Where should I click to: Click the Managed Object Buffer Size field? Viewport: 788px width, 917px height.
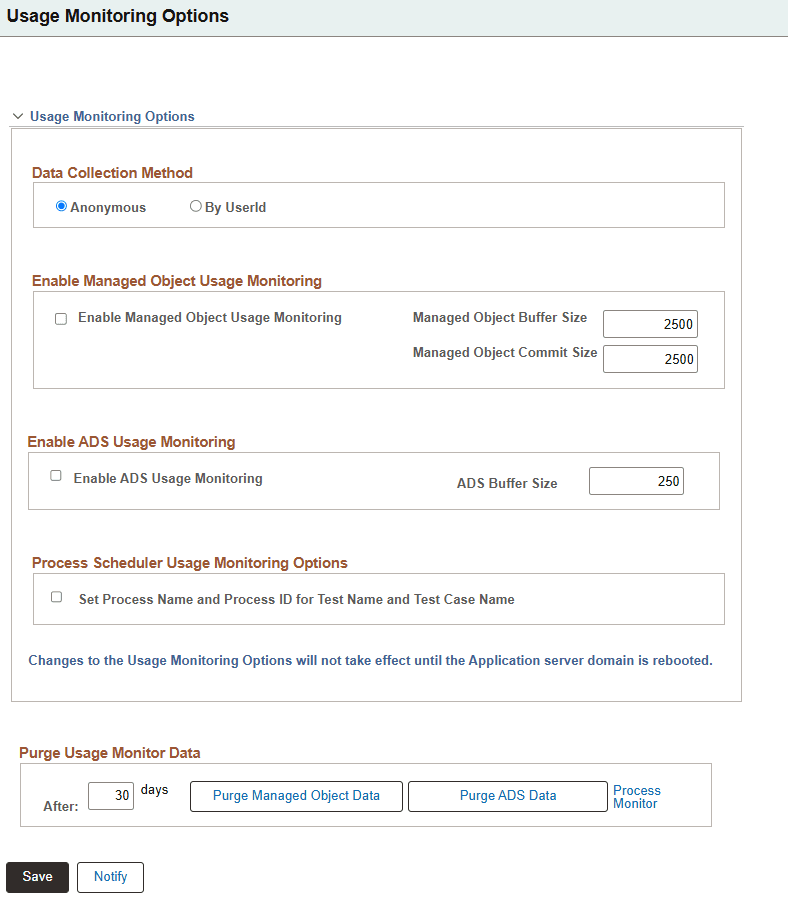coord(650,324)
